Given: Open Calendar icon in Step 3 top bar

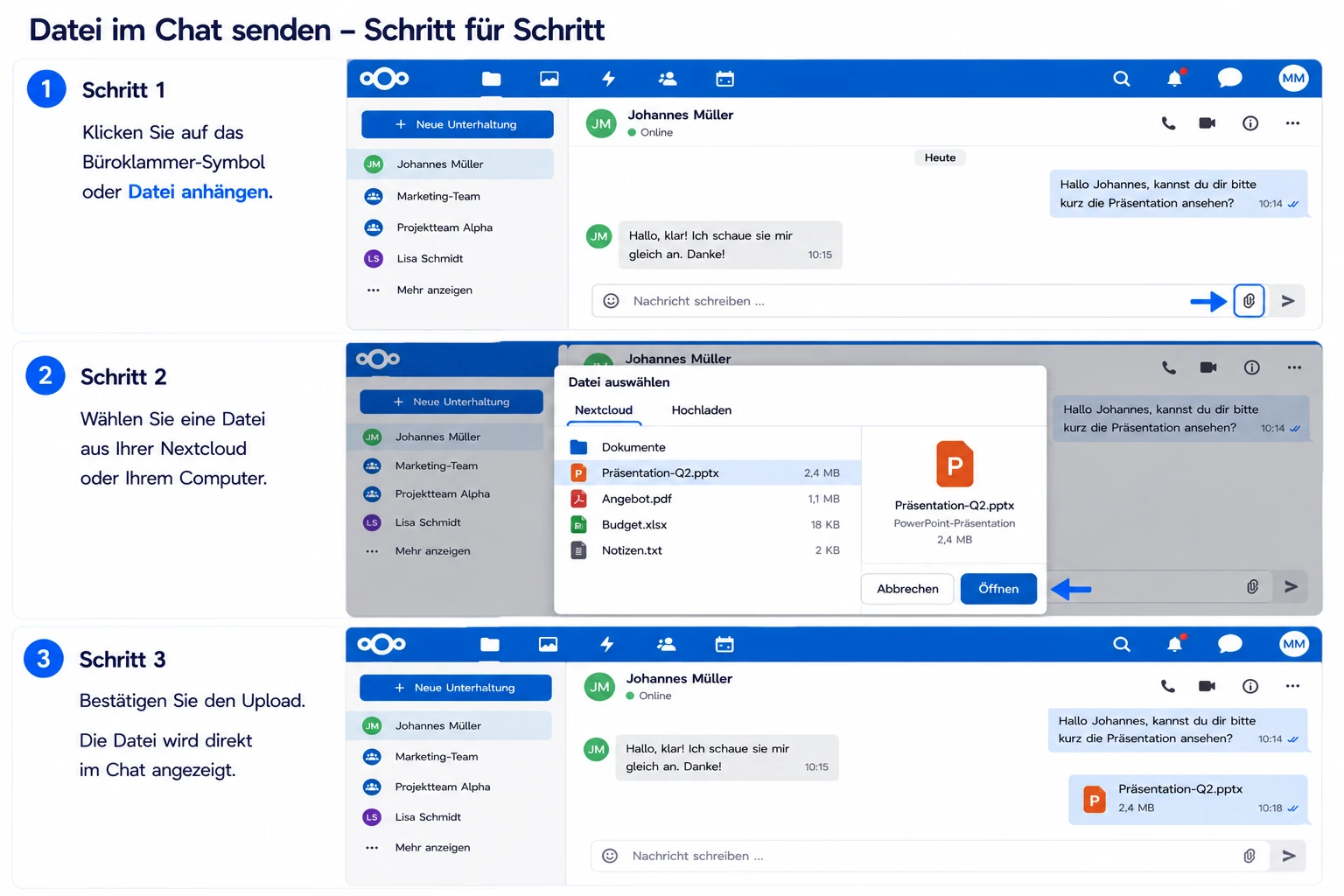Looking at the screenshot, I should (724, 645).
